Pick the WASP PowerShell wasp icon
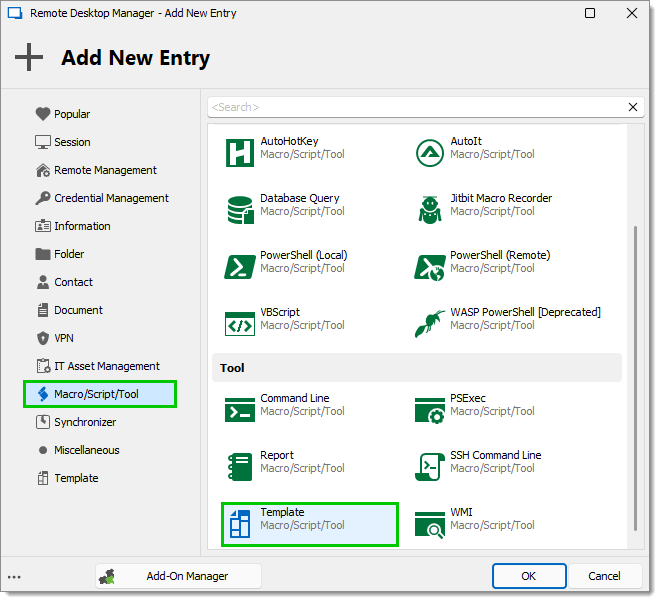The width and height of the screenshot is (660, 602). pyautogui.click(x=429, y=324)
